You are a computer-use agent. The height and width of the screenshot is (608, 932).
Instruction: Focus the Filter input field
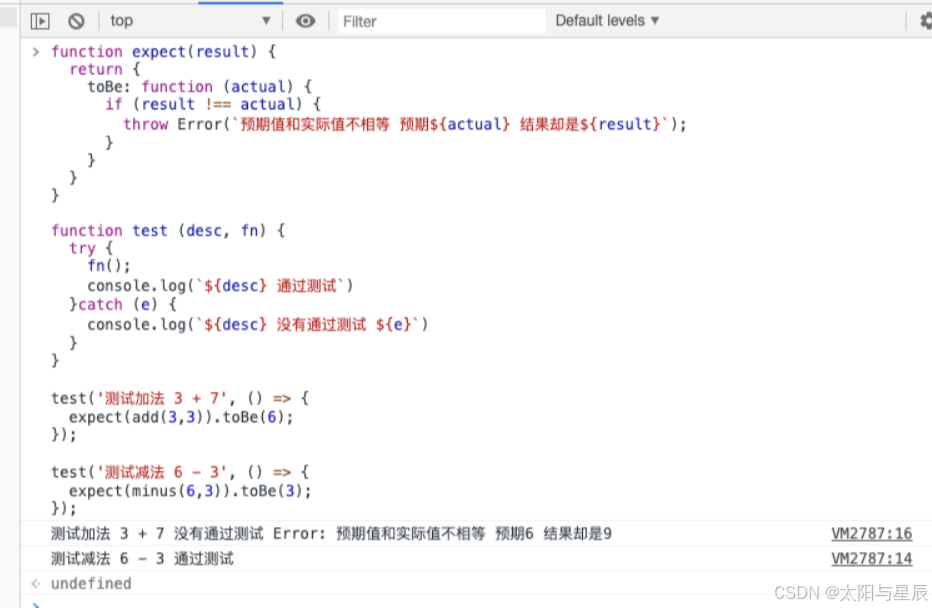[441, 21]
